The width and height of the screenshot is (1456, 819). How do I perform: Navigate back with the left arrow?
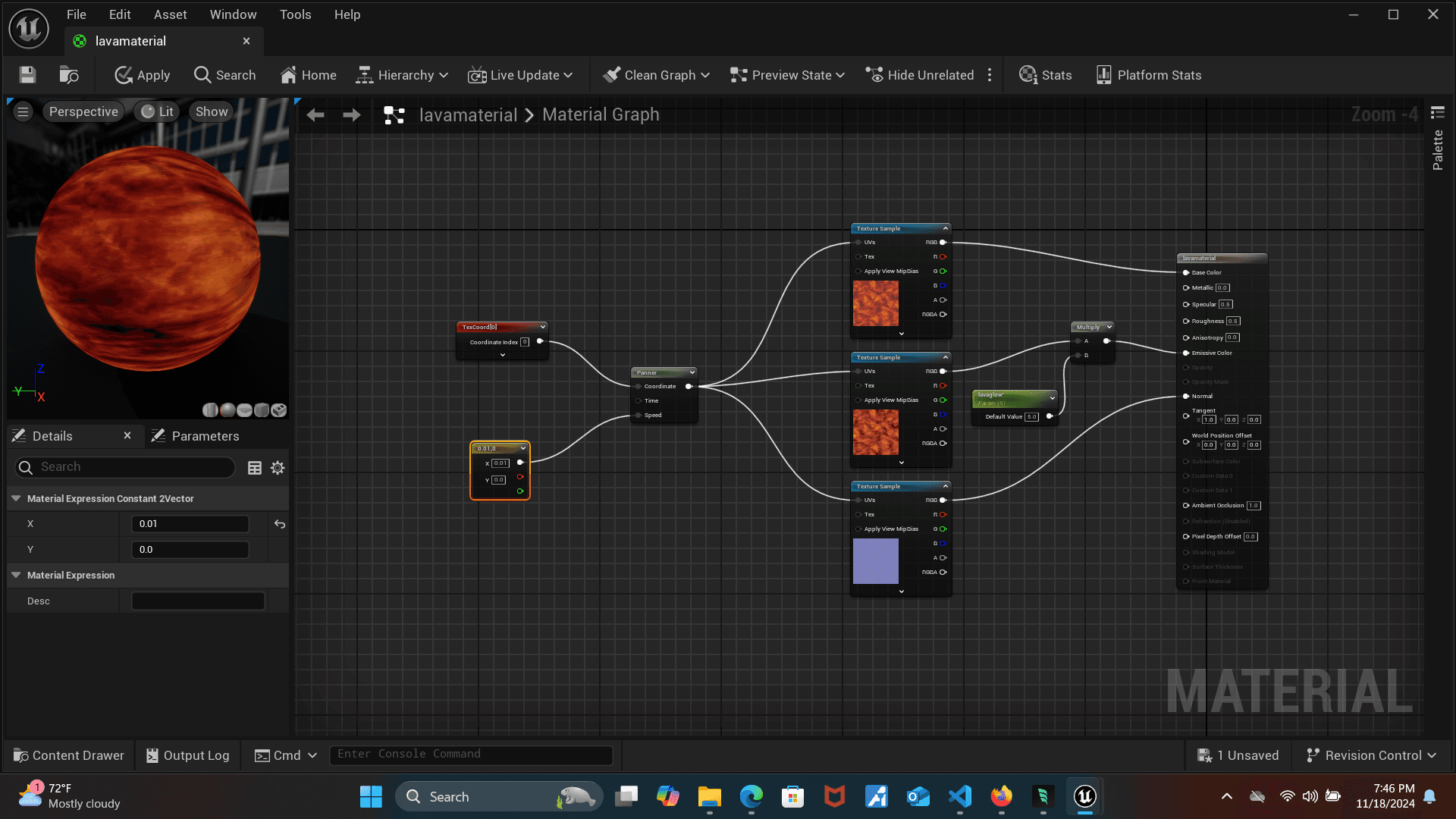click(315, 115)
